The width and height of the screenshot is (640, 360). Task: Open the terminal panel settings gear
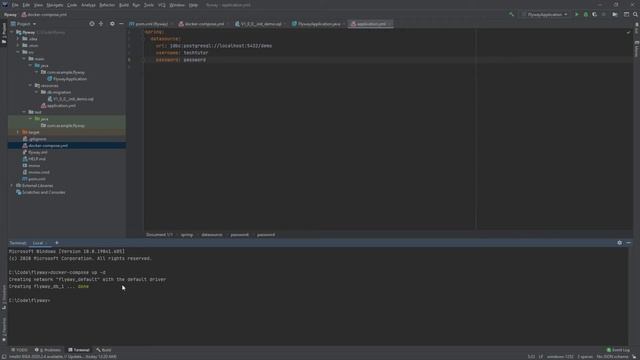pyautogui.click(x=620, y=242)
